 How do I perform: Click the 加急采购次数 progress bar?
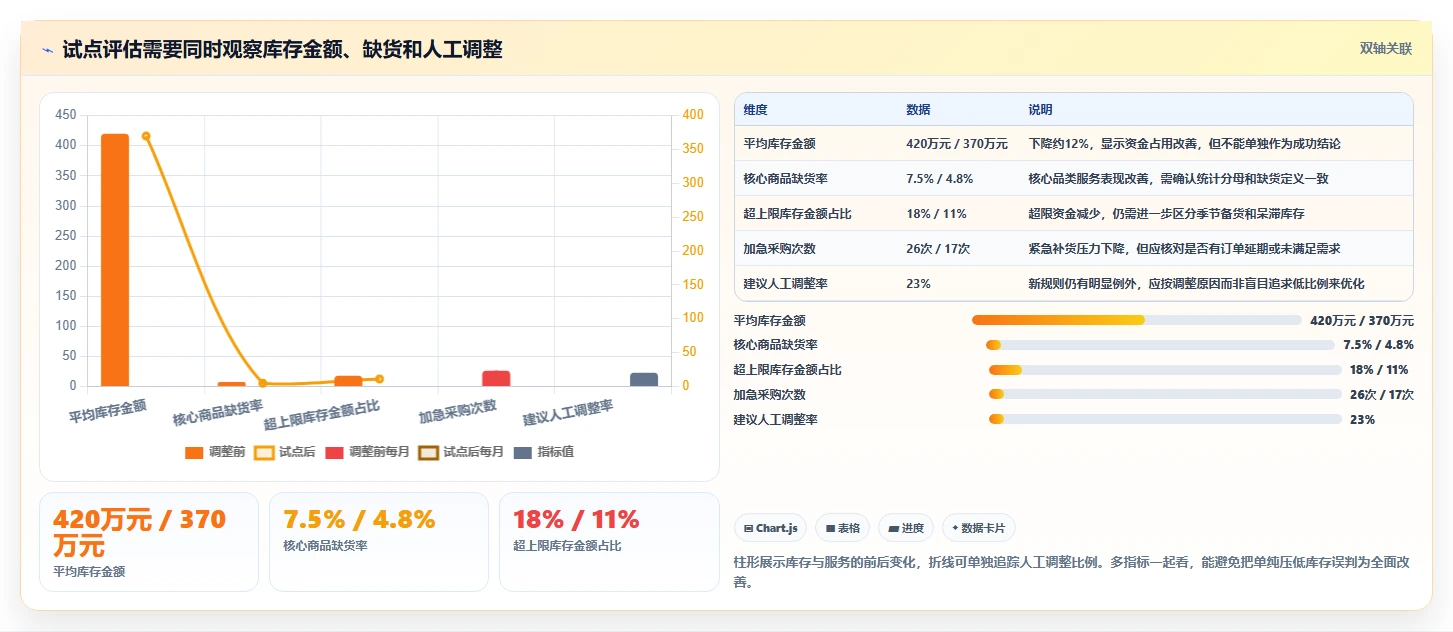(1165, 394)
